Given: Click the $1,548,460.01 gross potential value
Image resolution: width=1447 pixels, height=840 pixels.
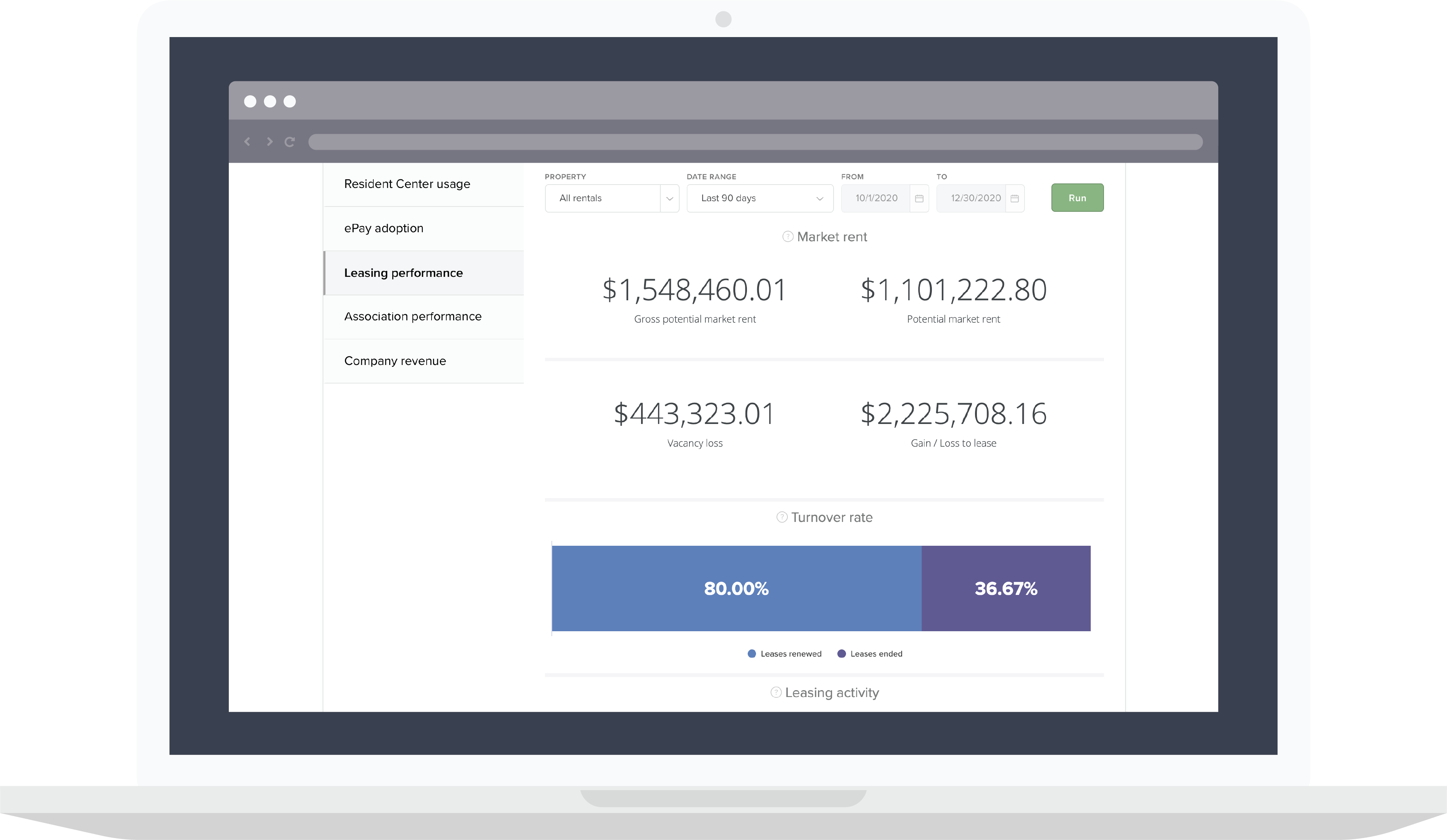Looking at the screenshot, I should [694, 290].
